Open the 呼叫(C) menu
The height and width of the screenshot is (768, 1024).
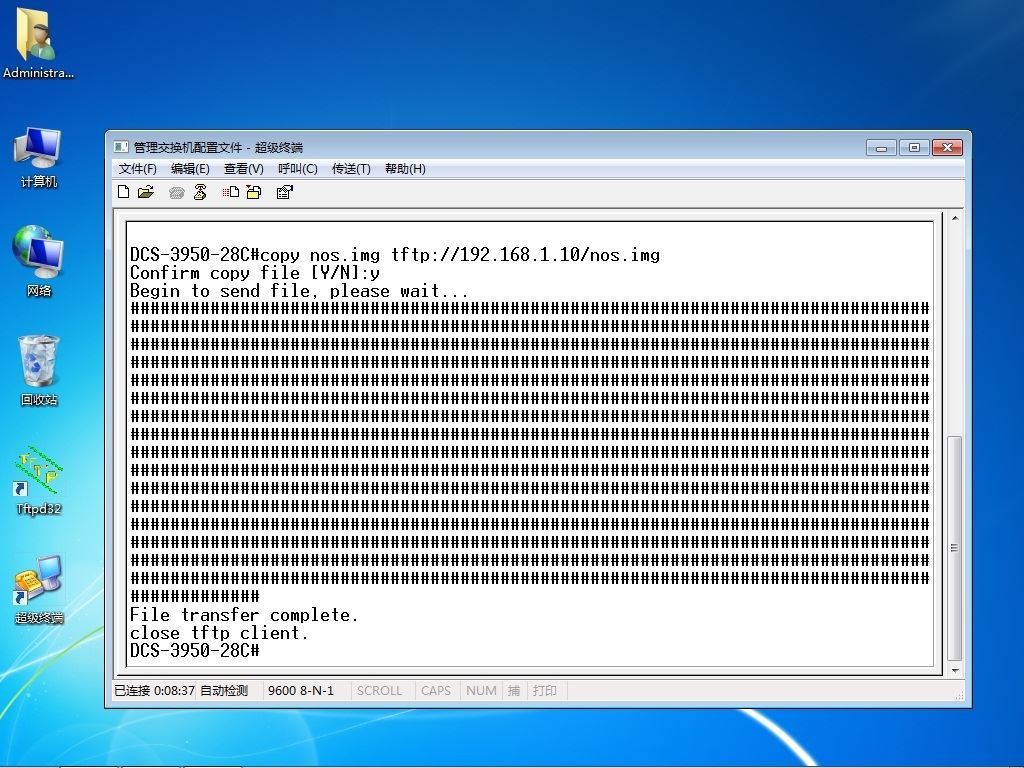pos(298,169)
